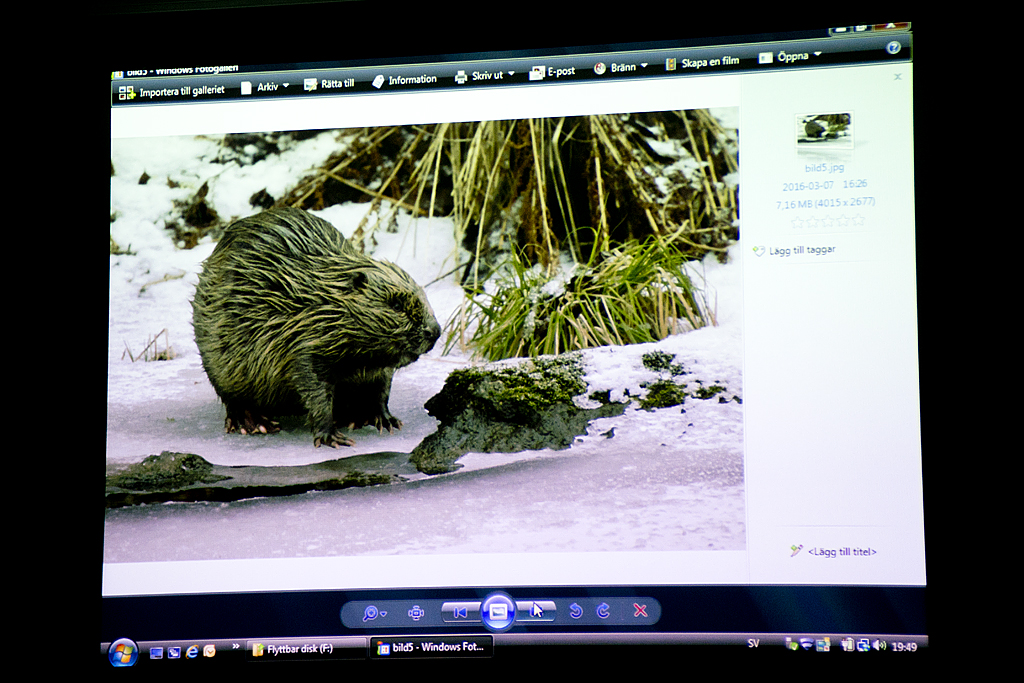This screenshot has height=683, width=1024.
Task: Click the beaver photo in the viewer
Action: 424,333
